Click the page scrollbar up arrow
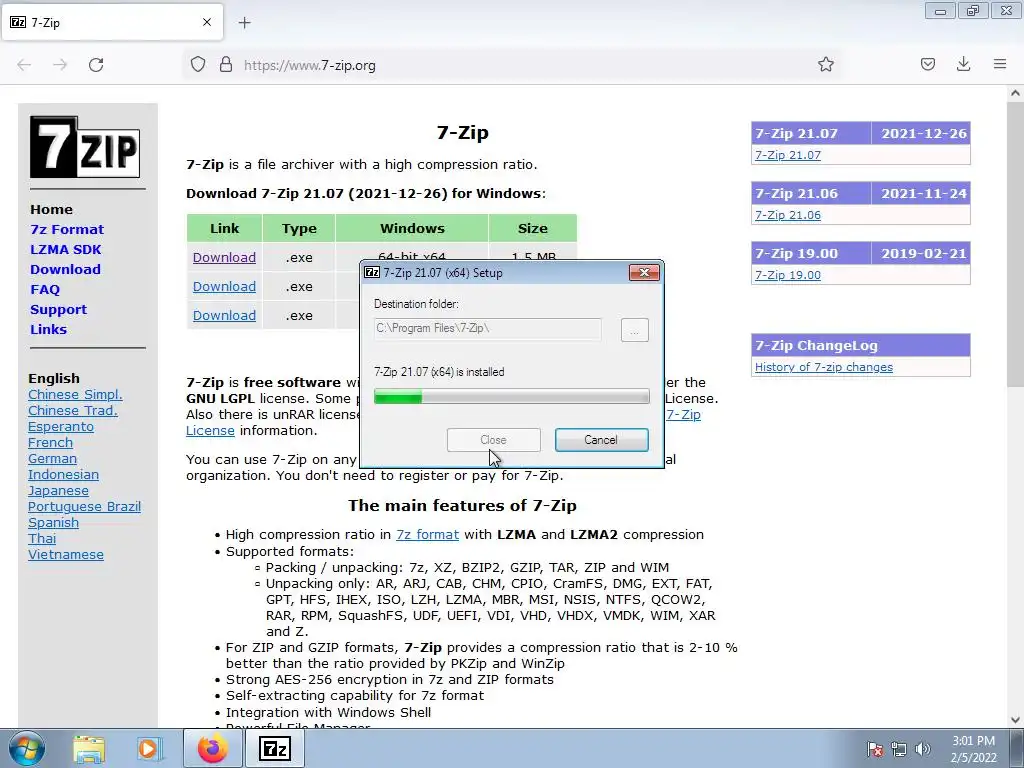 click(1015, 93)
